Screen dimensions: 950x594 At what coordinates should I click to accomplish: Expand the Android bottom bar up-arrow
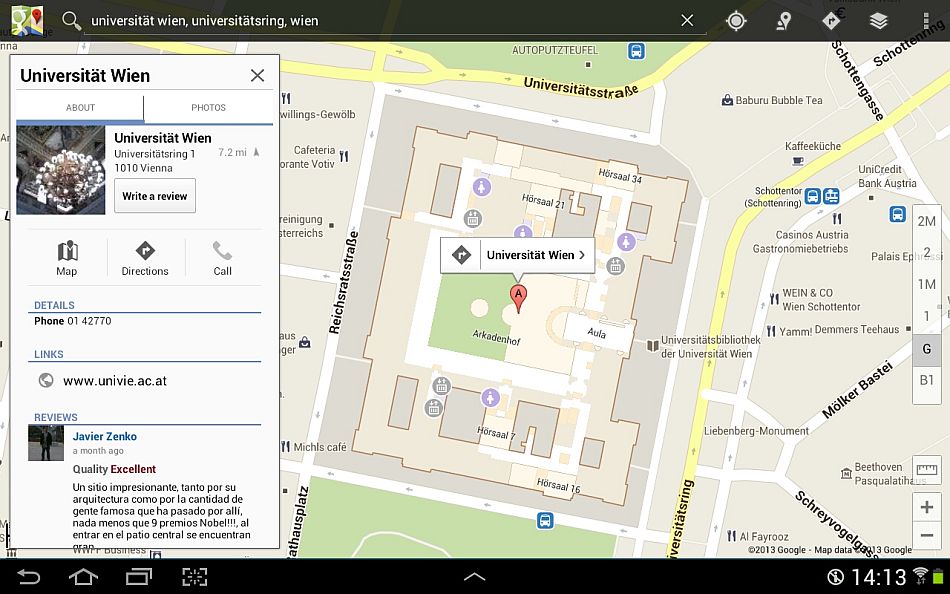474,577
